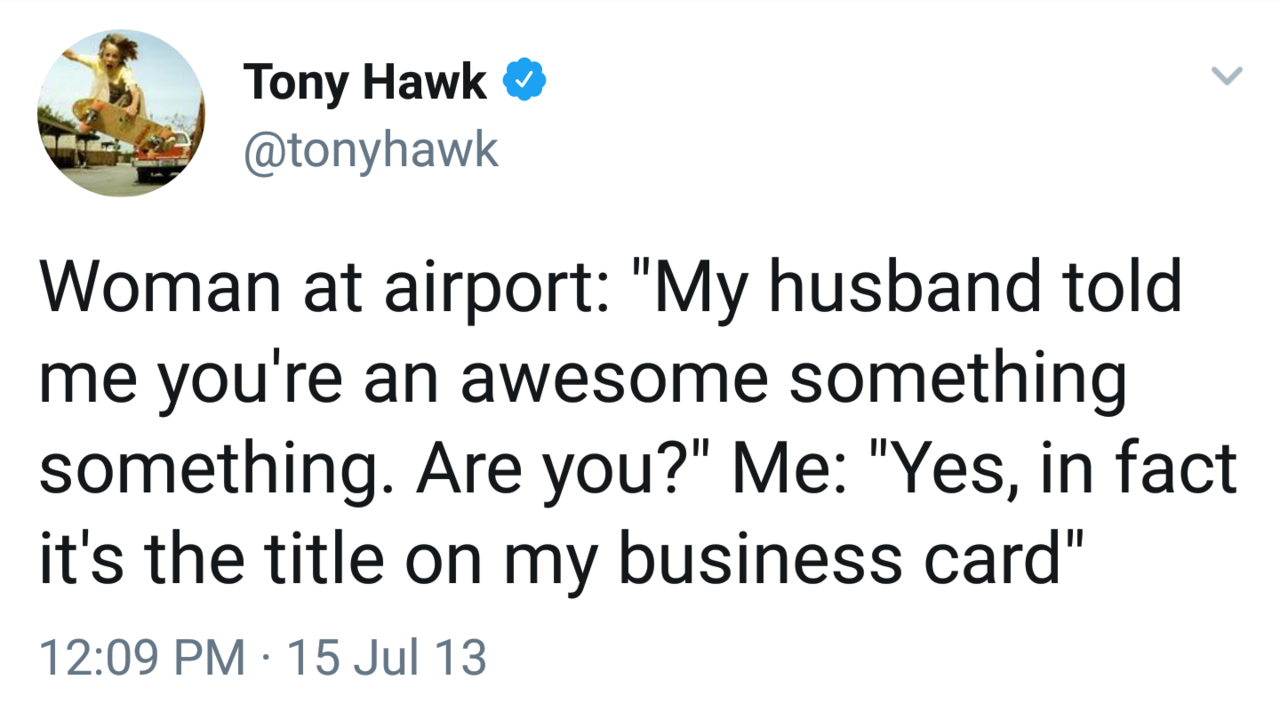Viewport: 1280px width, 720px height.
Task: Click the 12:09 PM timestamp
Action: 141,658
